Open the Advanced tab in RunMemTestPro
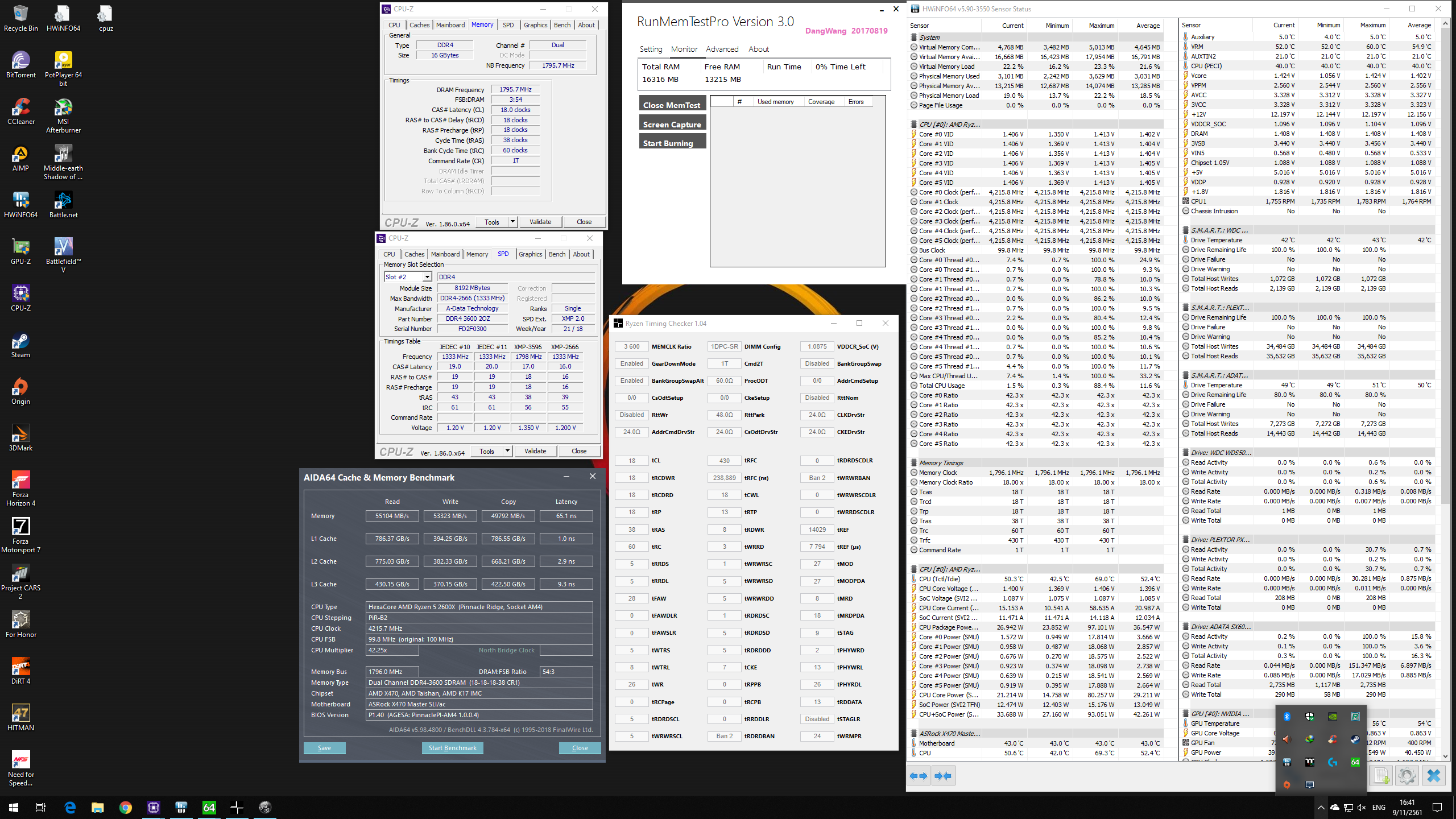The width and height of the screenshot is (1456, 819). pyautogui.click(x=722, y=49)
